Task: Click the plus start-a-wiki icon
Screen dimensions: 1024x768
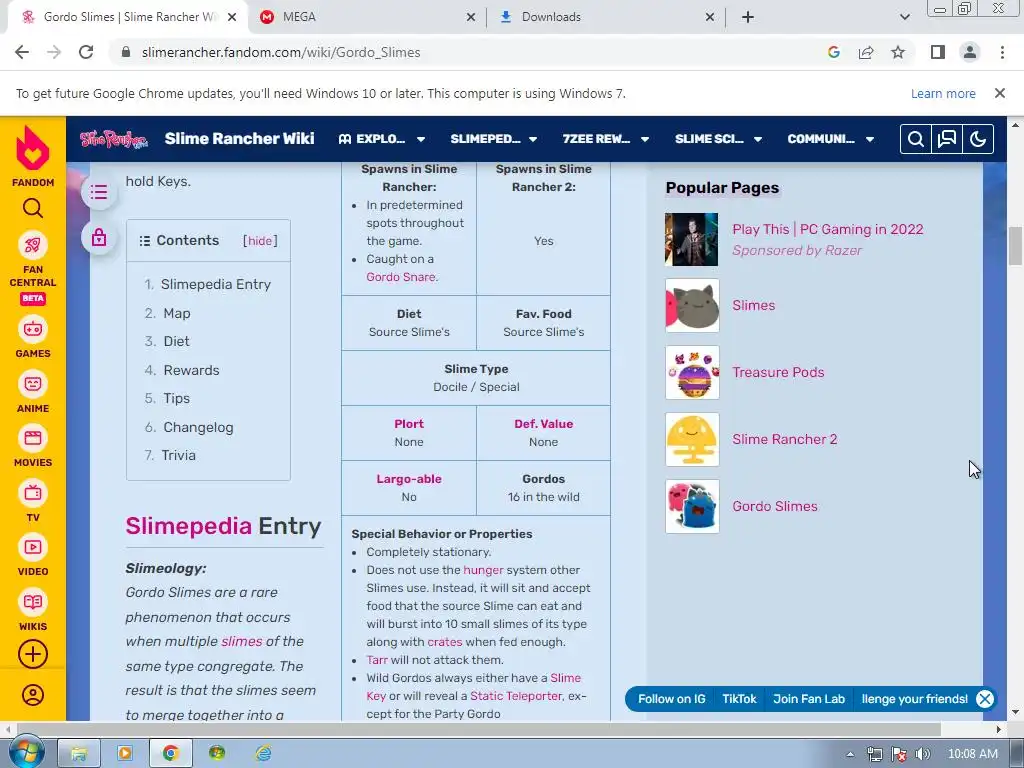Action: click(33, 654)
